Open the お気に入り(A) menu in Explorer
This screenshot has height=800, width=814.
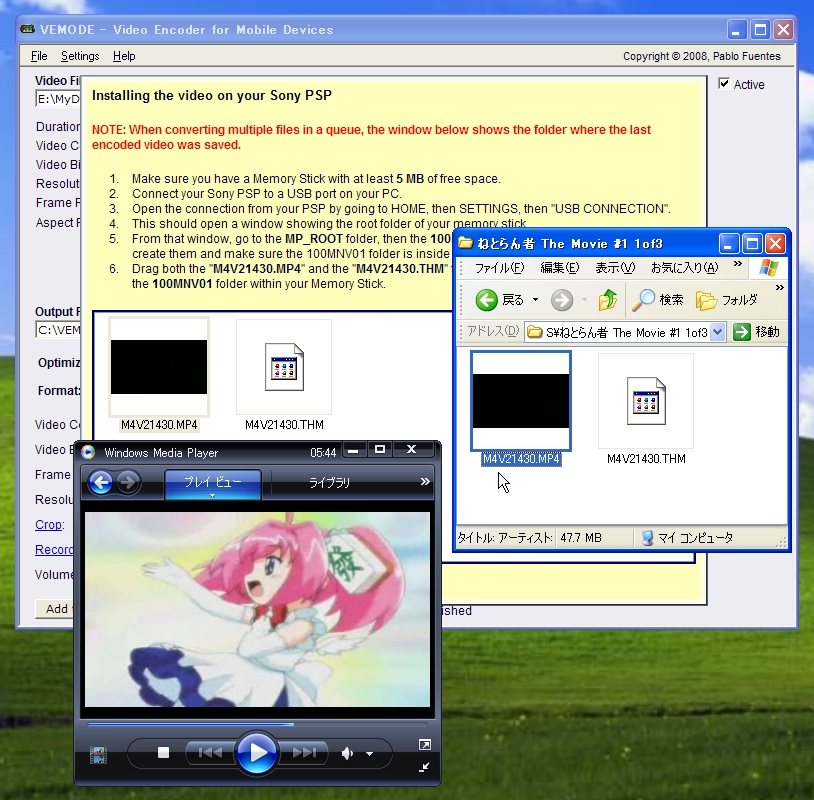point(685,268)
